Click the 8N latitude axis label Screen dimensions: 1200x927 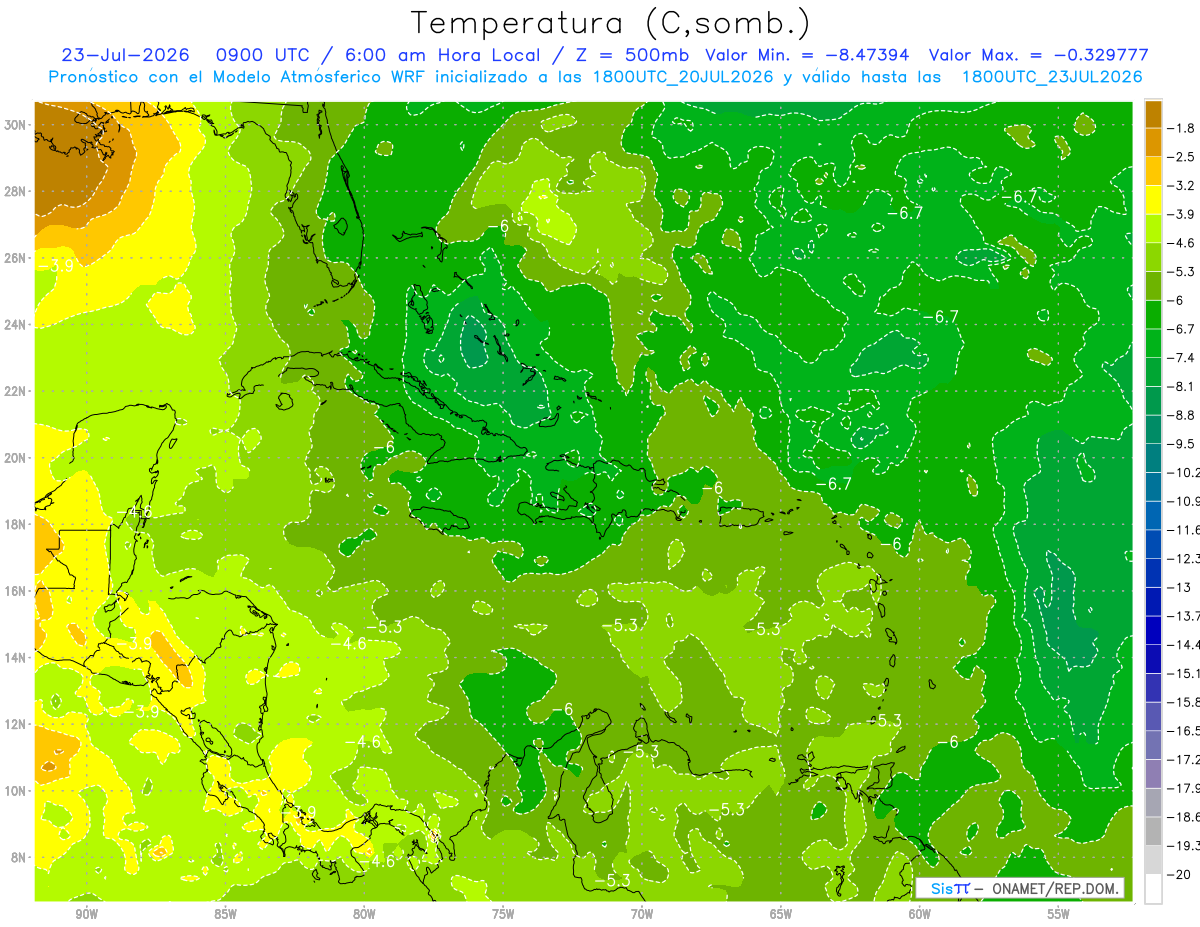coord(20,857)
